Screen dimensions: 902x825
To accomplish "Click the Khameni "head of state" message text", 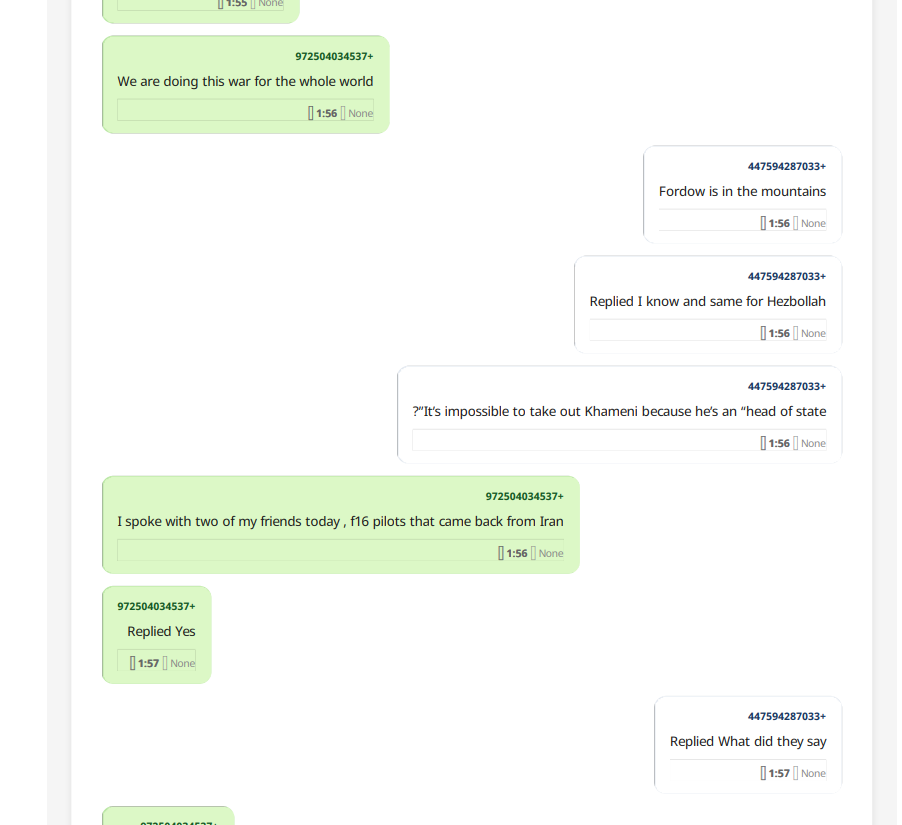I will click(x=619, y=412).
